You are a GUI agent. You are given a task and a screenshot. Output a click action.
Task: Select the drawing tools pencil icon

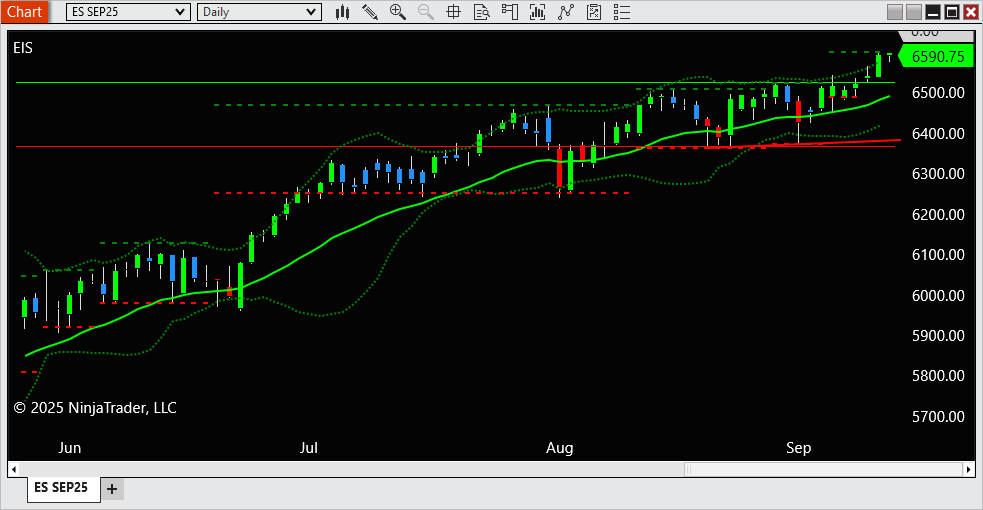(370, 12)
